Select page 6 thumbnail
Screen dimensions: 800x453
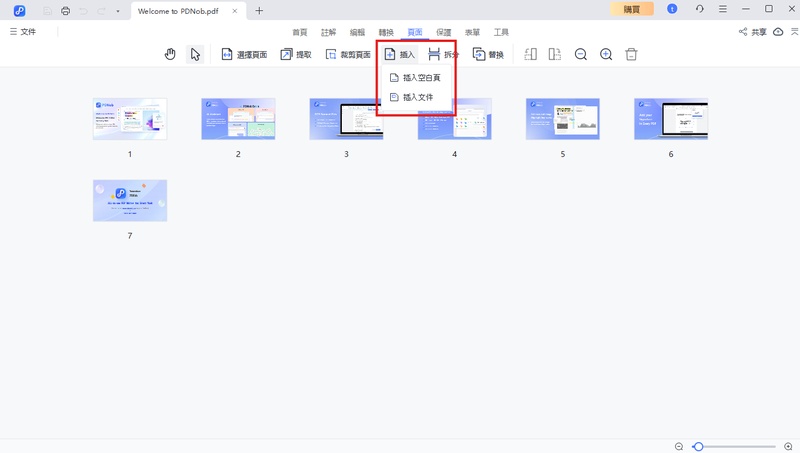click(671, 119)
